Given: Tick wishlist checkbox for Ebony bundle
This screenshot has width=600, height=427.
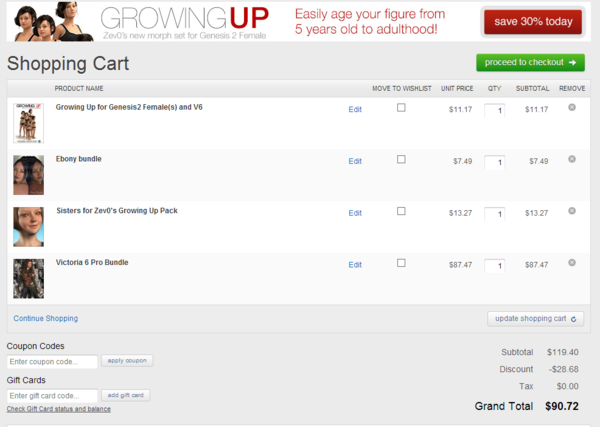Looking at the screenshot, I should tap(401, 159).
